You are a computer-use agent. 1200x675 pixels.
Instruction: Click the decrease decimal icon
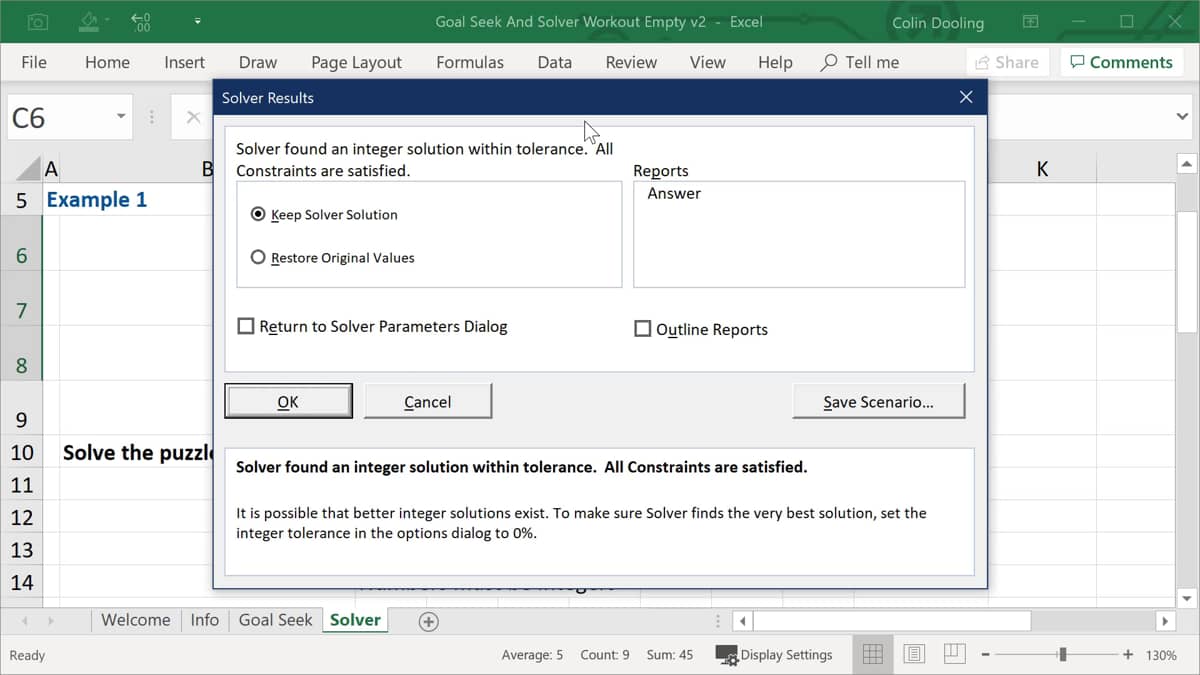(x=141, y=21)
